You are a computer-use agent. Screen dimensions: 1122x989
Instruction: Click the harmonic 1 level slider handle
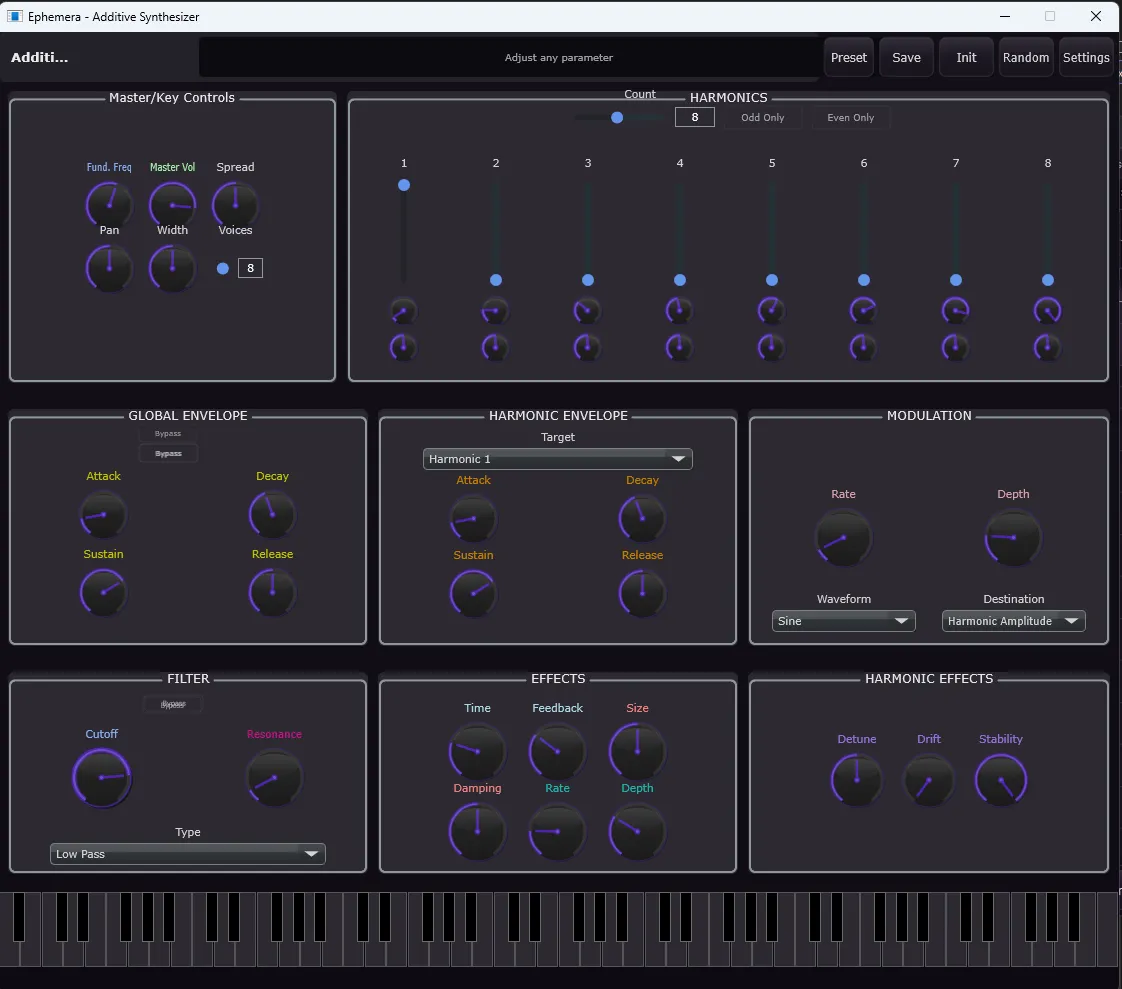point(404,185)
